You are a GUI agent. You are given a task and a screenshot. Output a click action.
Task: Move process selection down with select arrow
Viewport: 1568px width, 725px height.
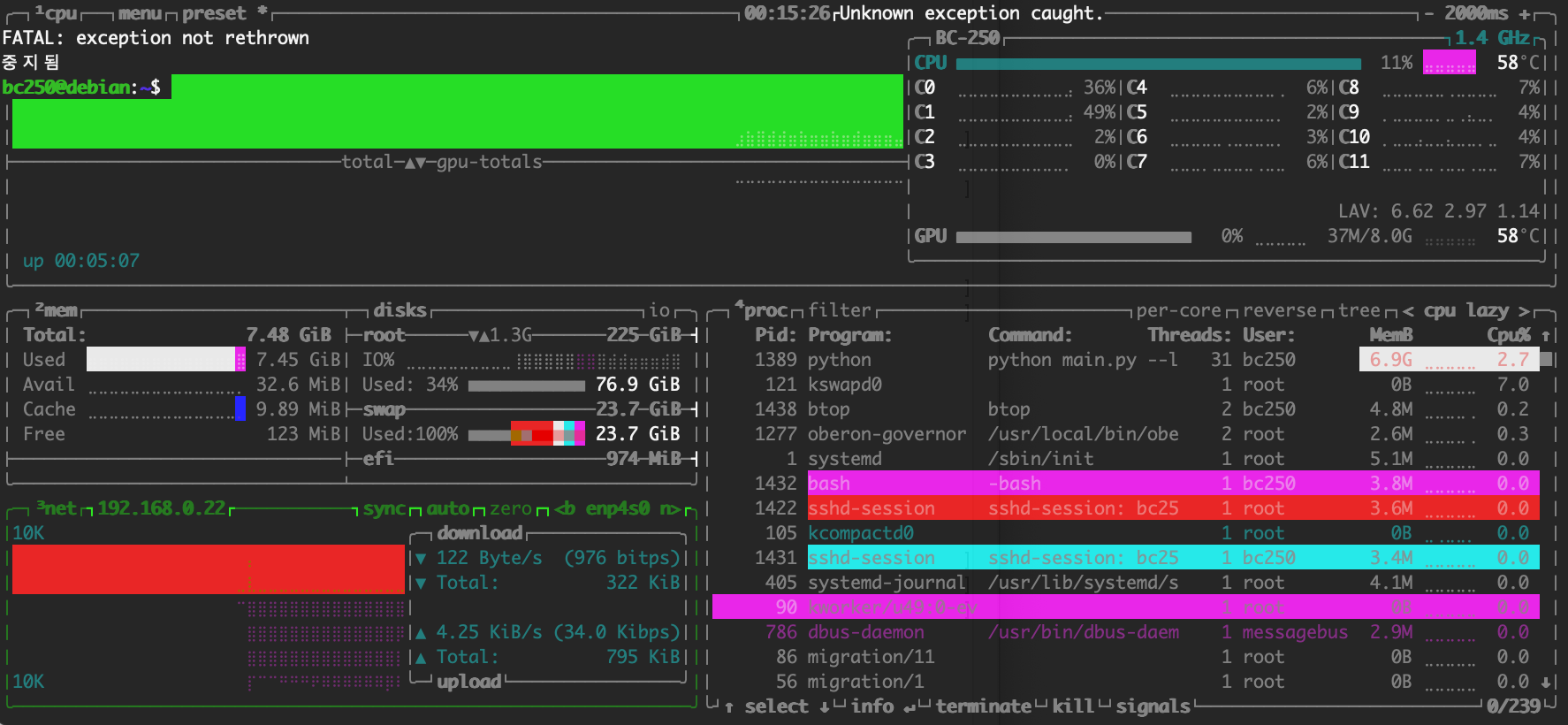tap(824, 706)
